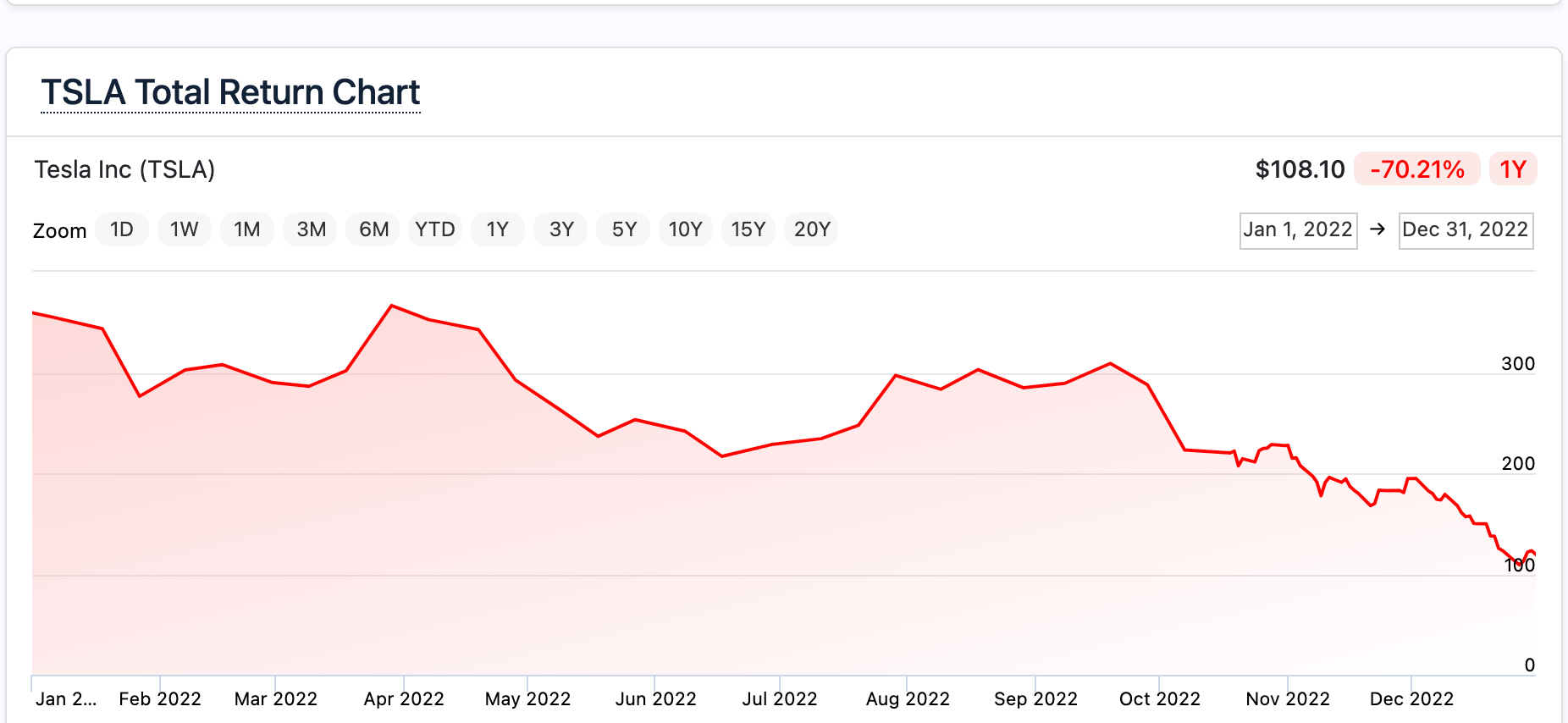Viewport: 1568px width, 723px height.
Task: Click the May 2022 axis label
Action: 527,699
